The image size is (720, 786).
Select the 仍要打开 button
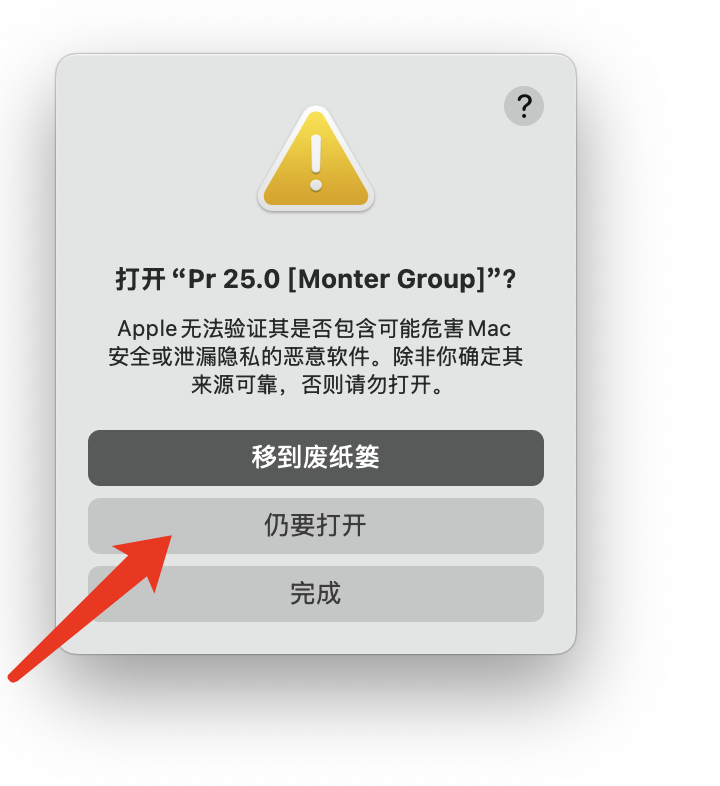[316, 525]
